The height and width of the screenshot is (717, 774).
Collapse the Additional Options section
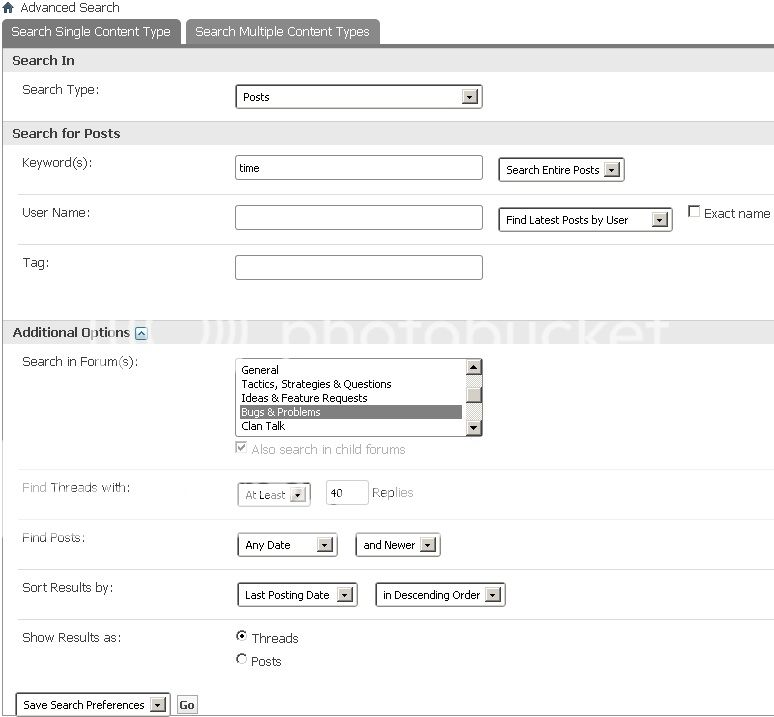click(x=141, y=333)
